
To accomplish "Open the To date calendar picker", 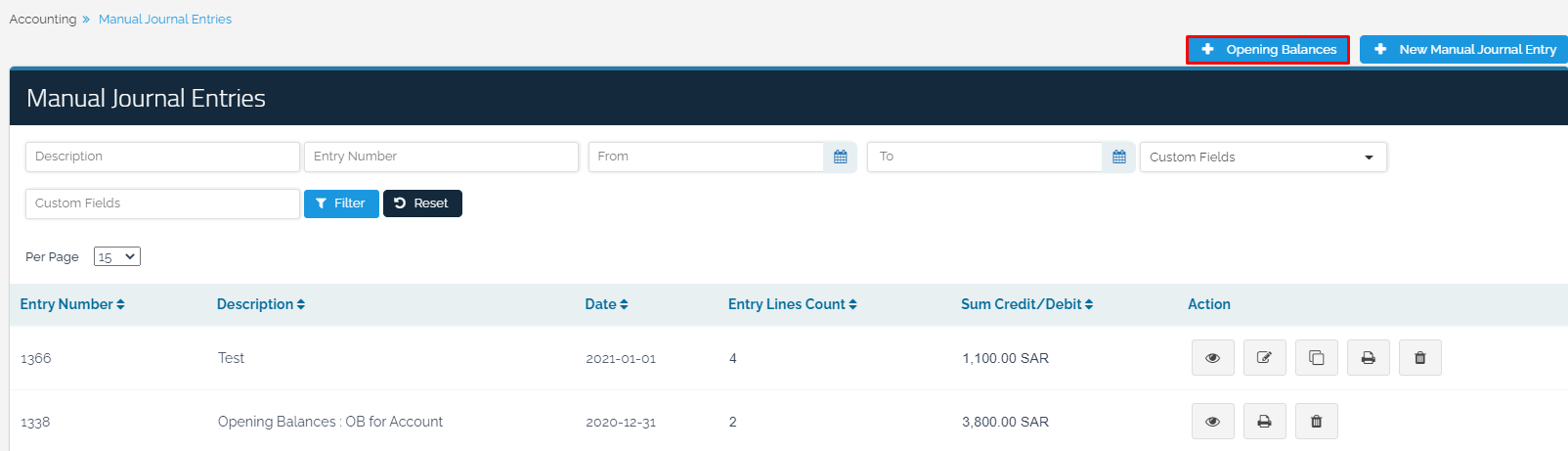I will click(x=1118, y=157).
